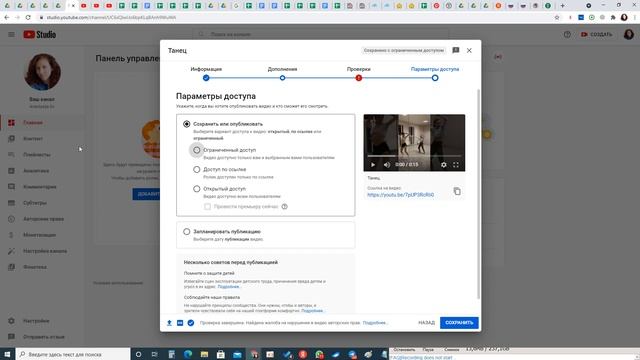The width and height of the screenshot is (640, 360).
Task: Select Ограниченный доступ radio option
Action: tap(197, 150)
